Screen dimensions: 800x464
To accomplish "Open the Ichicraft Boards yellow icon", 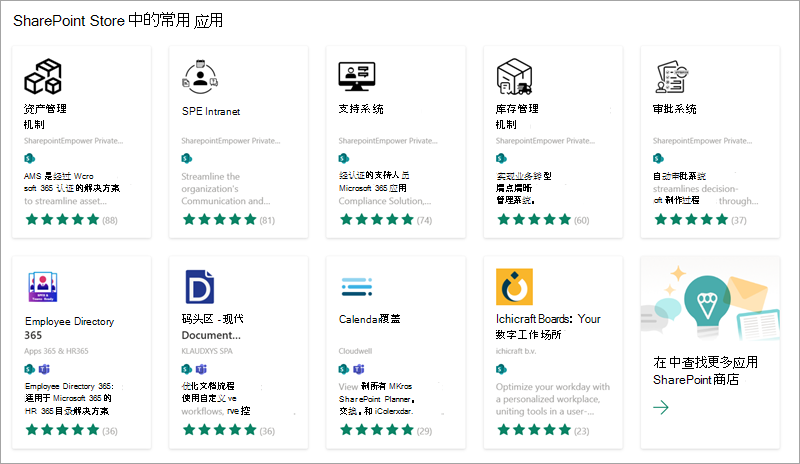I will tap(514, 287).
